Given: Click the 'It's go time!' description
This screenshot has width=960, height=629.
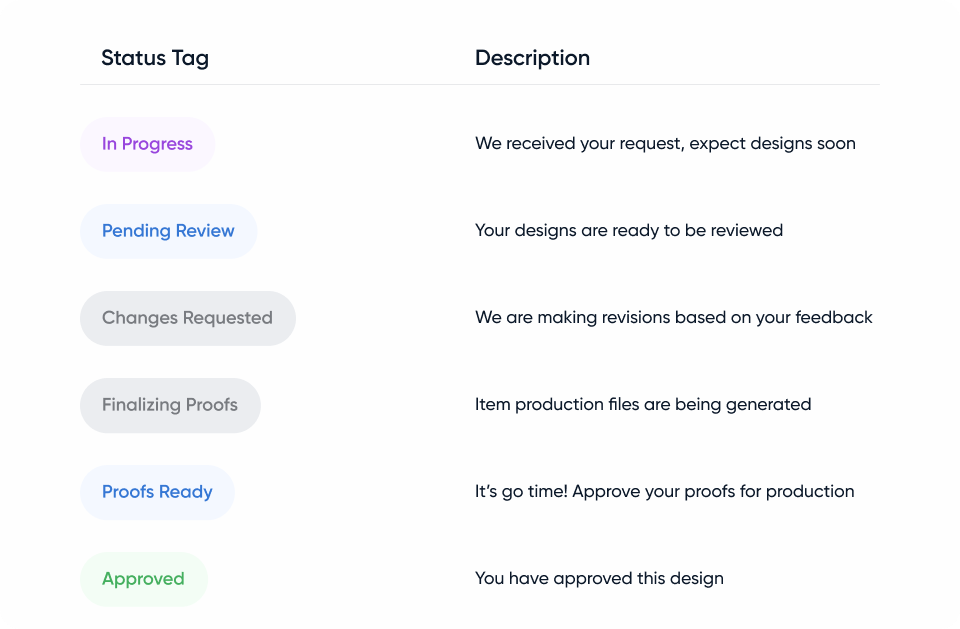Looking at the screenshot, I should pos(664,492).
